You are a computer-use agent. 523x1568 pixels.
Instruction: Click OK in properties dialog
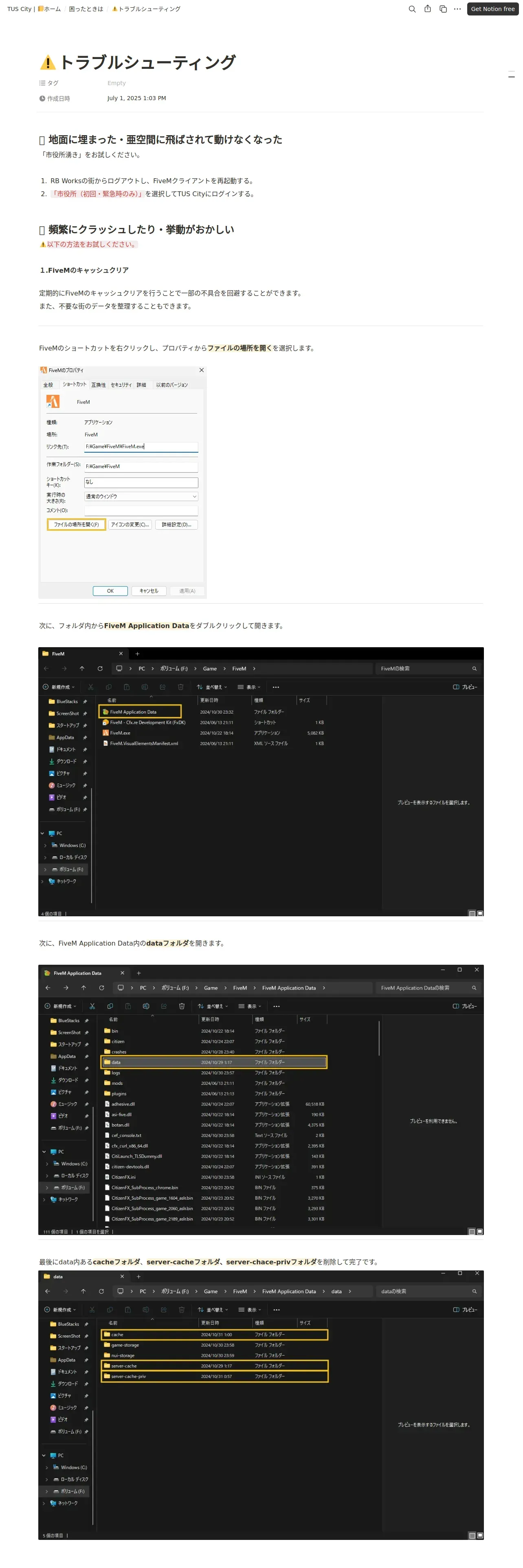pyautogui.click(x=110, y=590)
